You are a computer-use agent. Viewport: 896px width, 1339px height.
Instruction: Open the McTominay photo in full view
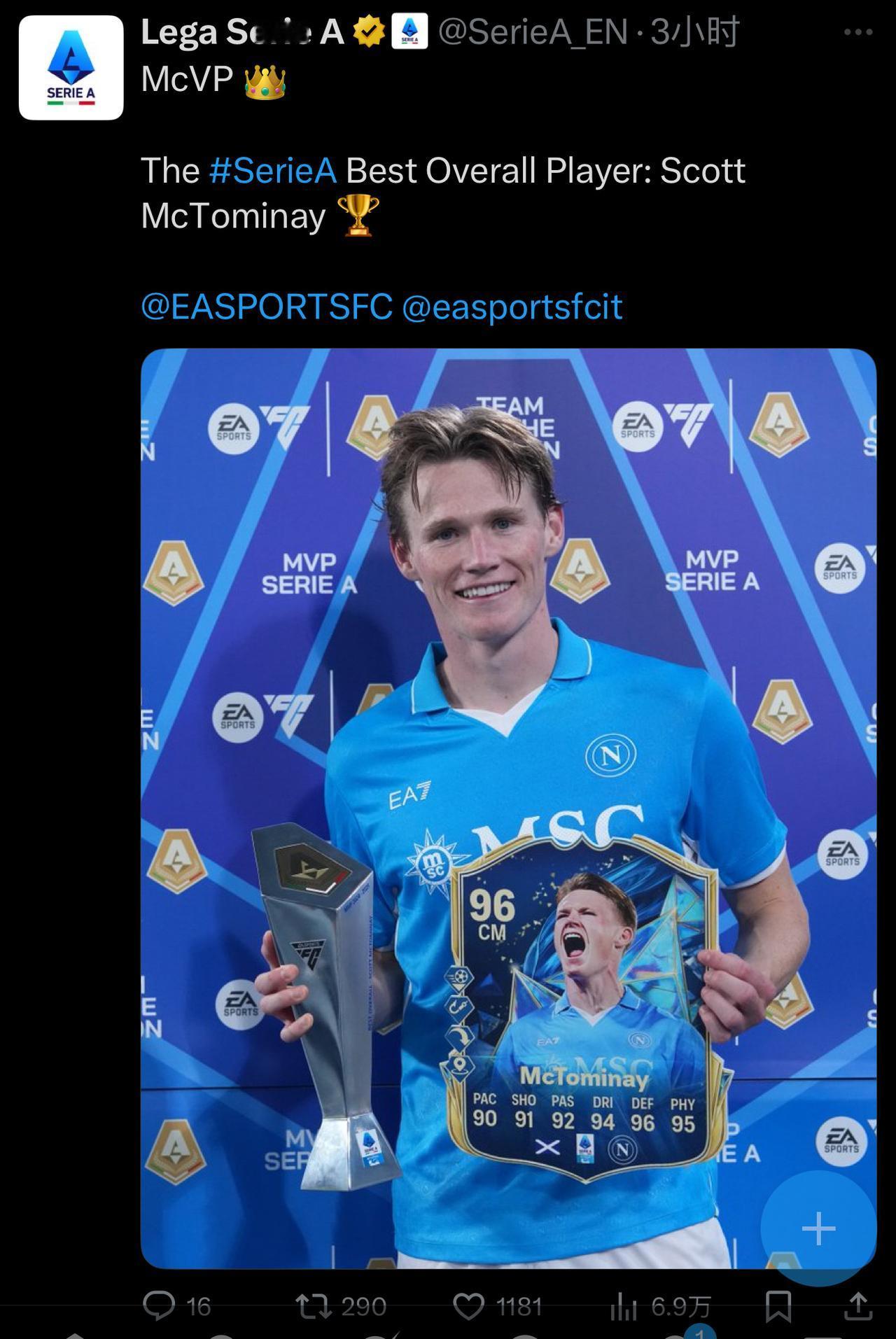tap(508, 808)
